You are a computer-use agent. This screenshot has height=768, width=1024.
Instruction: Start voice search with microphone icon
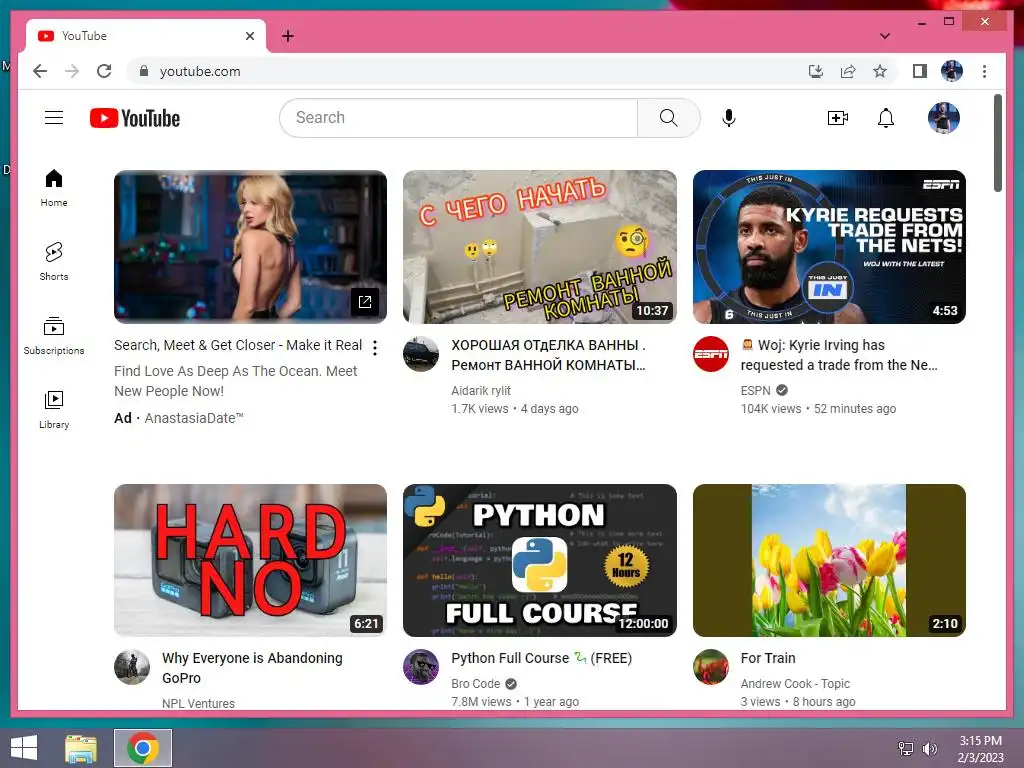(x=729, y=118)
